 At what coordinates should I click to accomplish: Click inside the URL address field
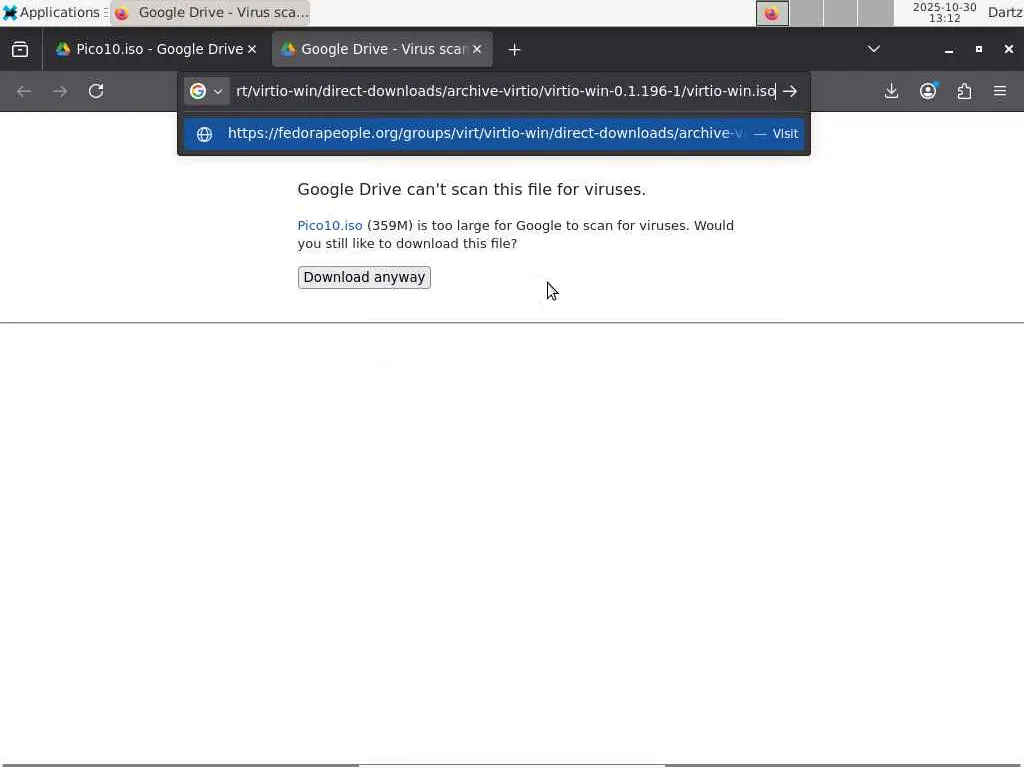click(505, 91)
